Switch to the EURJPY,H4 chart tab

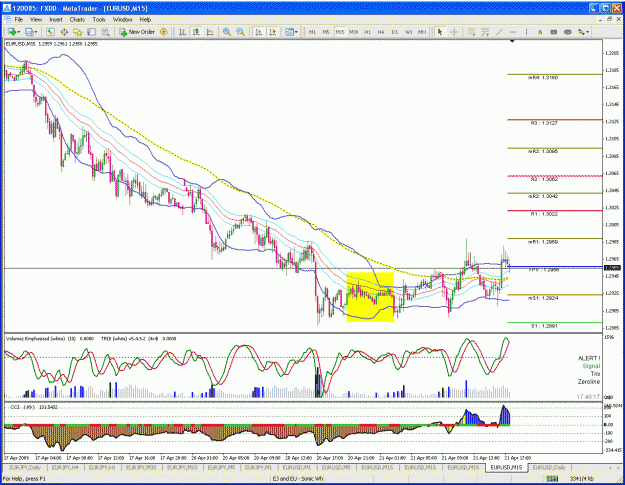point(64,467)
